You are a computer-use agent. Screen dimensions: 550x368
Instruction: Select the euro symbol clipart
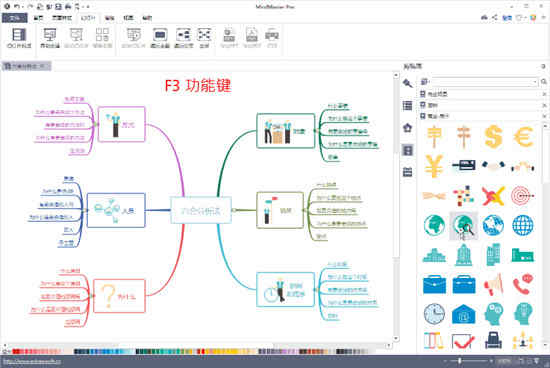point(523,137)
